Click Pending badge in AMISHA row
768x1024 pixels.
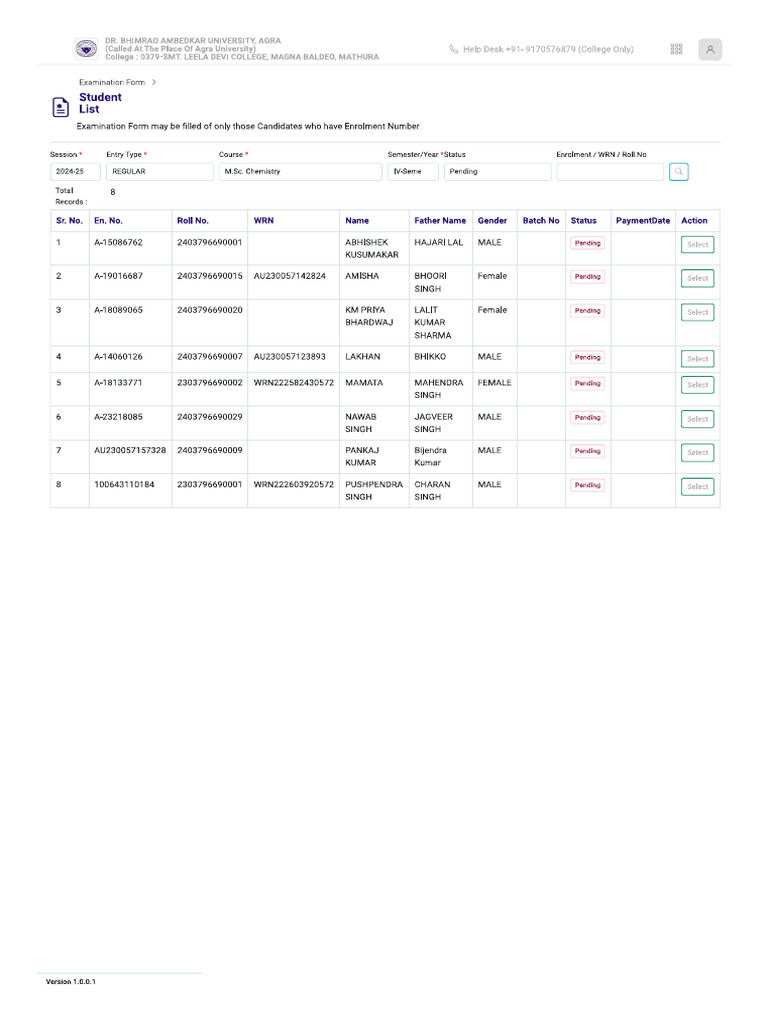(x=588, y=277)
